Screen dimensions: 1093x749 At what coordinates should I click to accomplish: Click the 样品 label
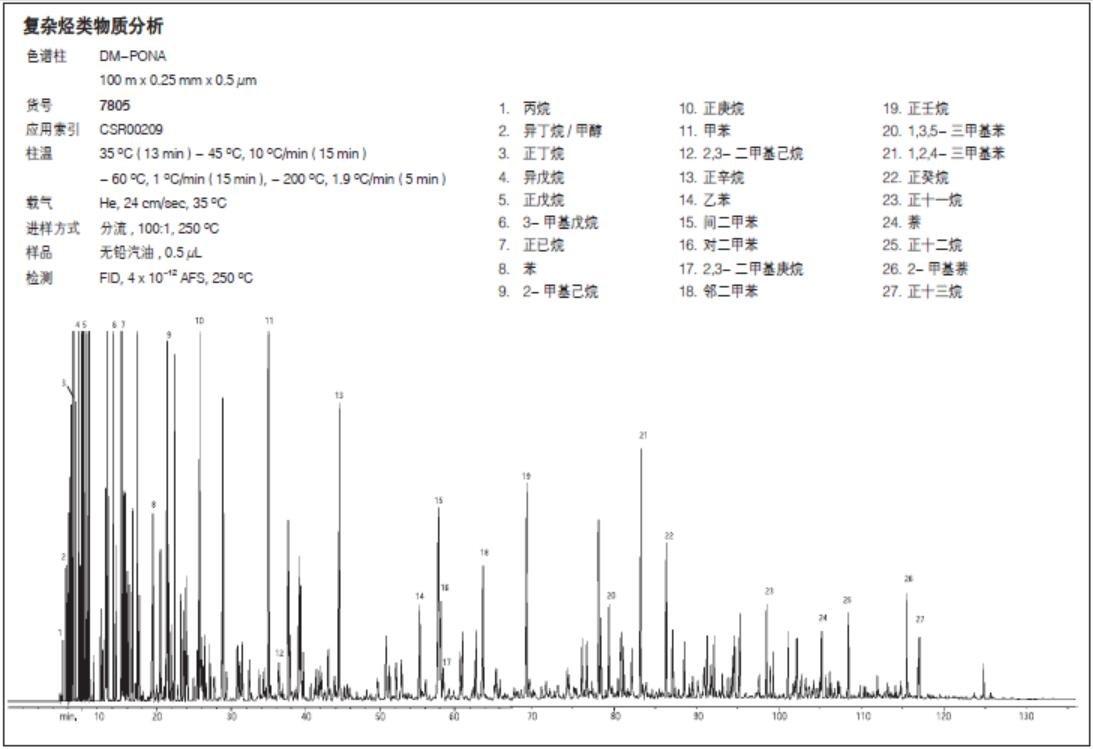[x=39, y=252]
